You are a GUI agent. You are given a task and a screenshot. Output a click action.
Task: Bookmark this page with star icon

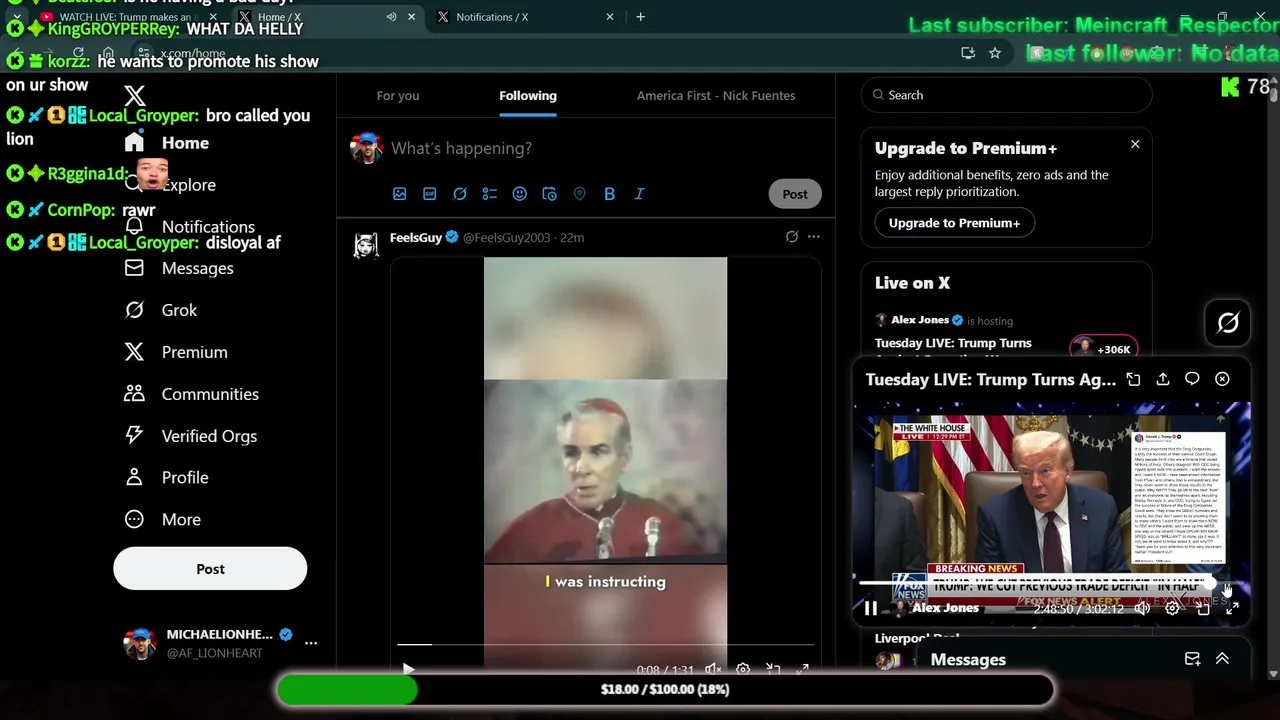click(x=995, y=53)
